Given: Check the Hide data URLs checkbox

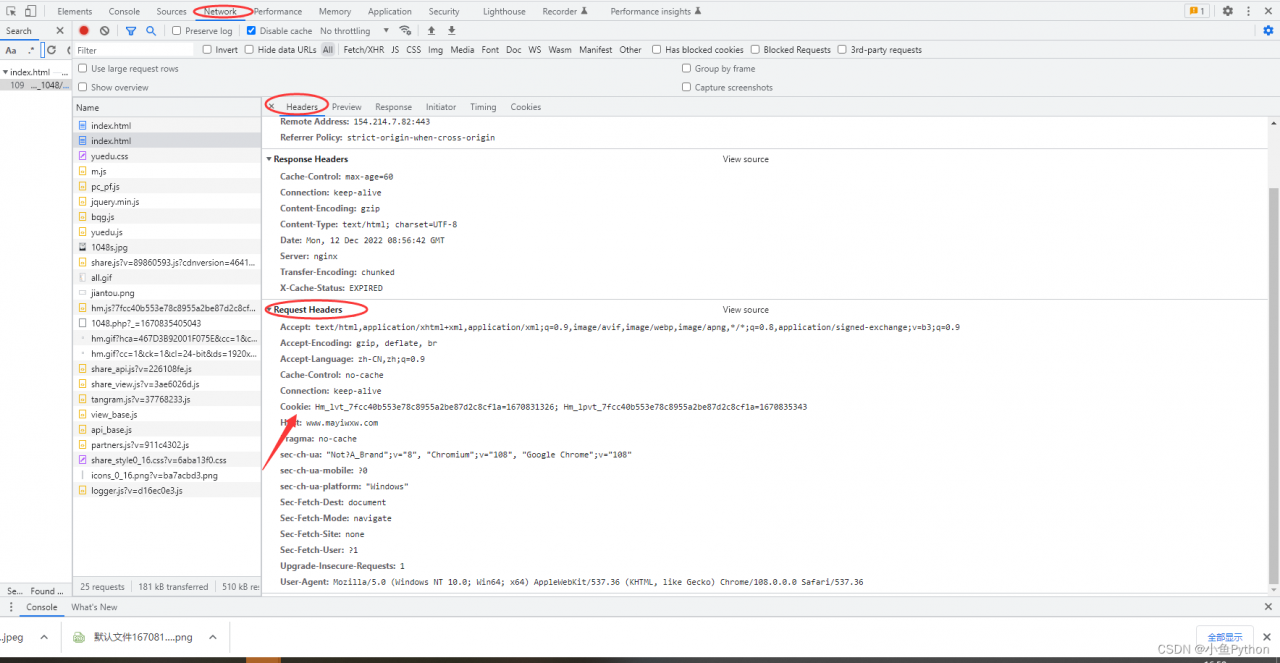Looking at the screenshot, I should (x=250, y=49).
